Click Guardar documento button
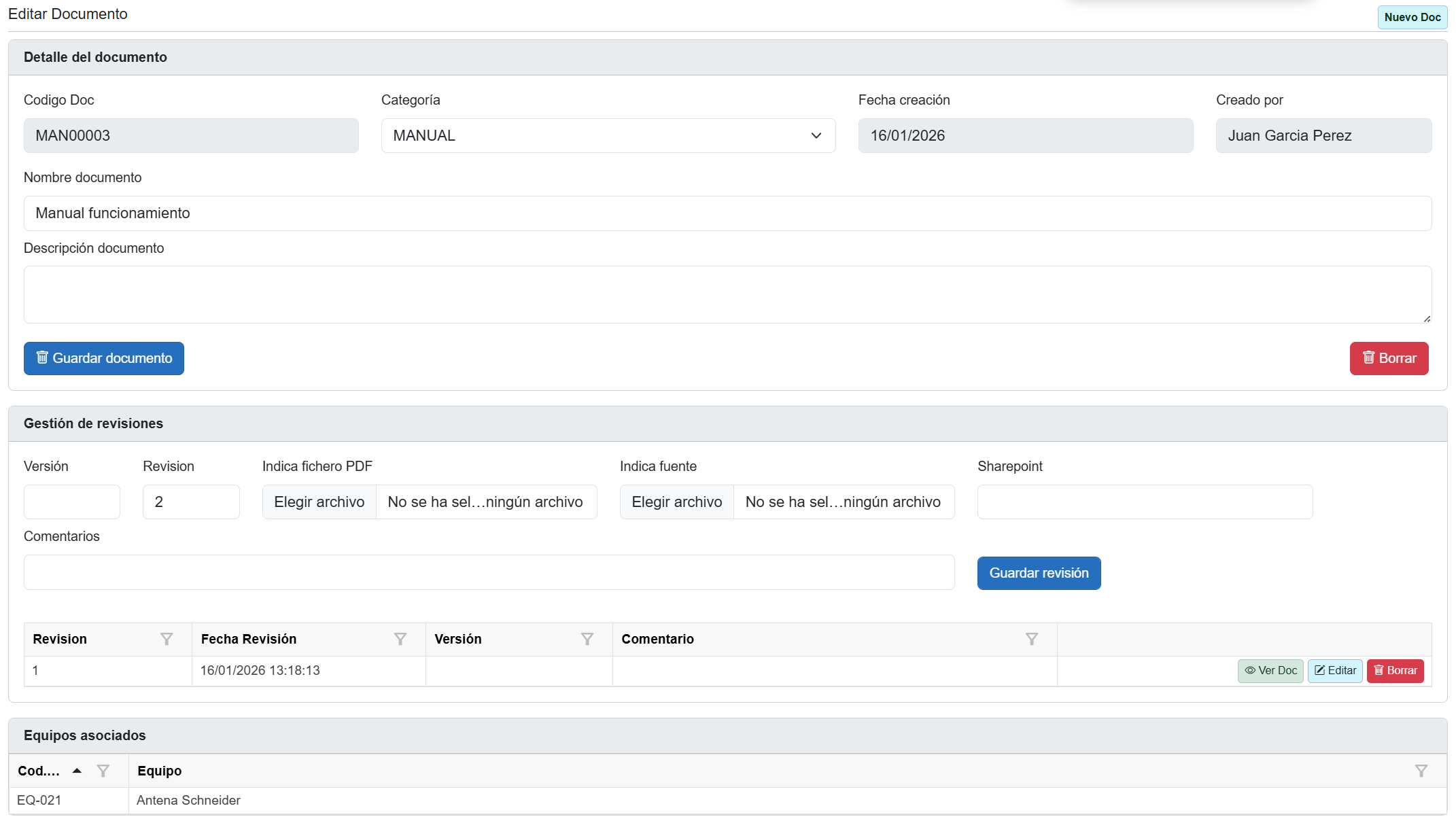Screen dimensions: 1456x821 104,358
